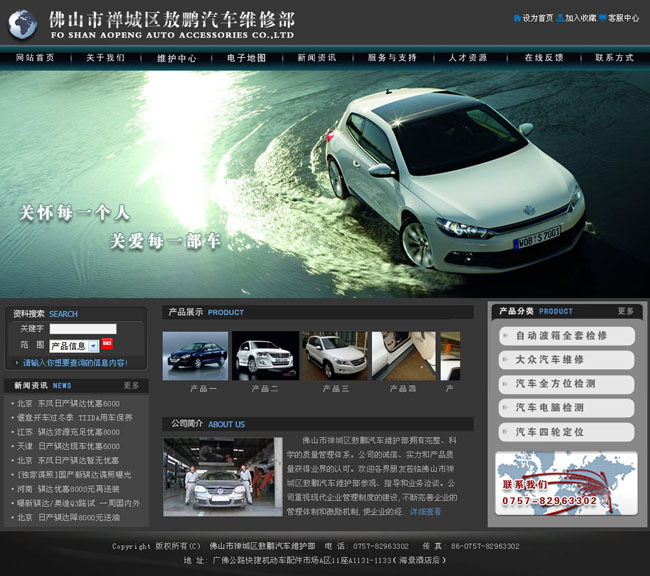The height and width of the screenshot is (576, 650).
Task: Open the 维护中心 navigation item
Action: (x=177, y=58)
